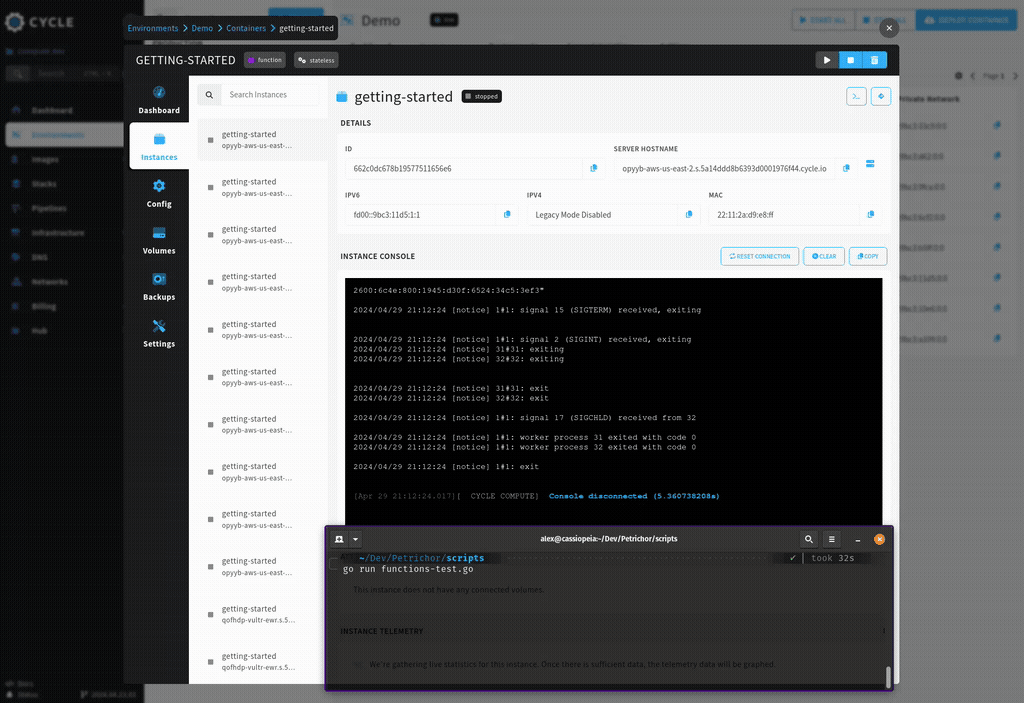Viewport: 1024px width, 703px height.
Task: Stop the container with the square button
Action: pos(850,60)
